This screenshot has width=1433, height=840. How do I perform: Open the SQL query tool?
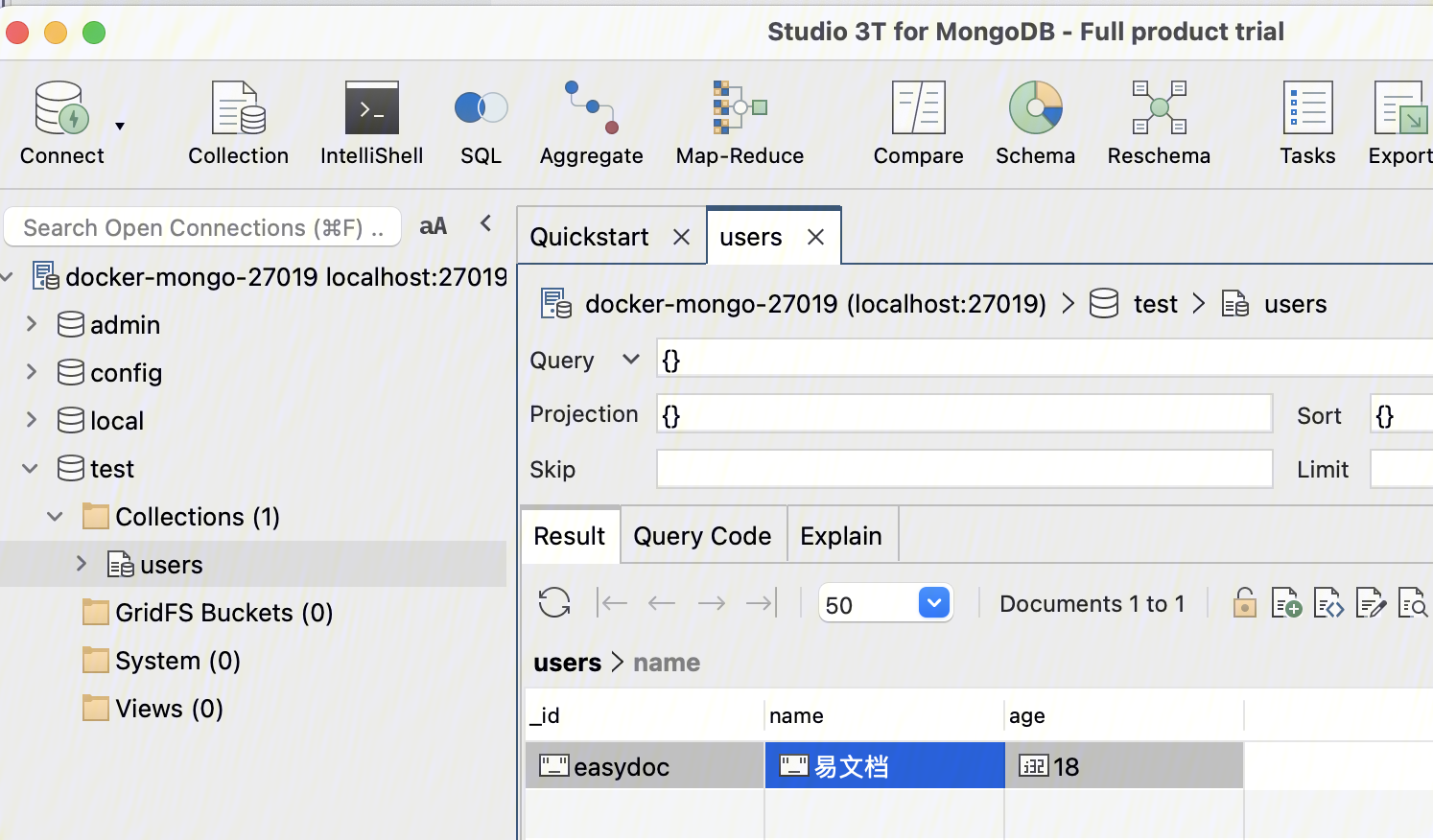coord(481,124)
